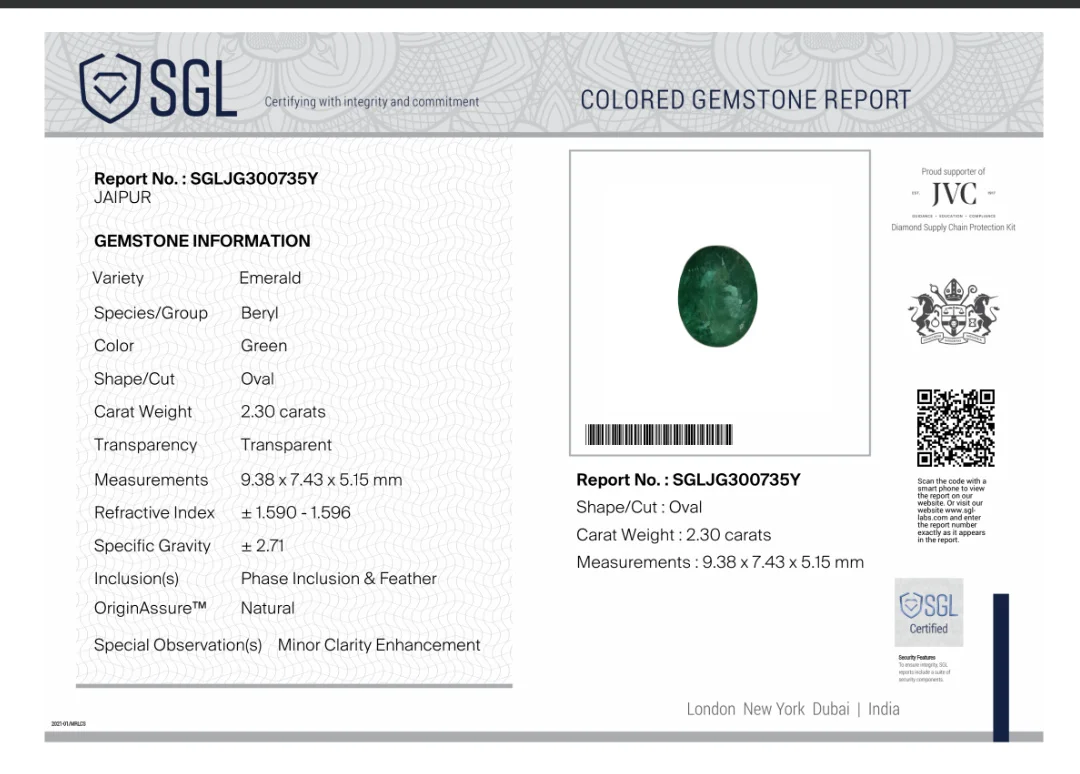Click the 'Color' label
Screen dimensions: 1080x774
(114, 346)
